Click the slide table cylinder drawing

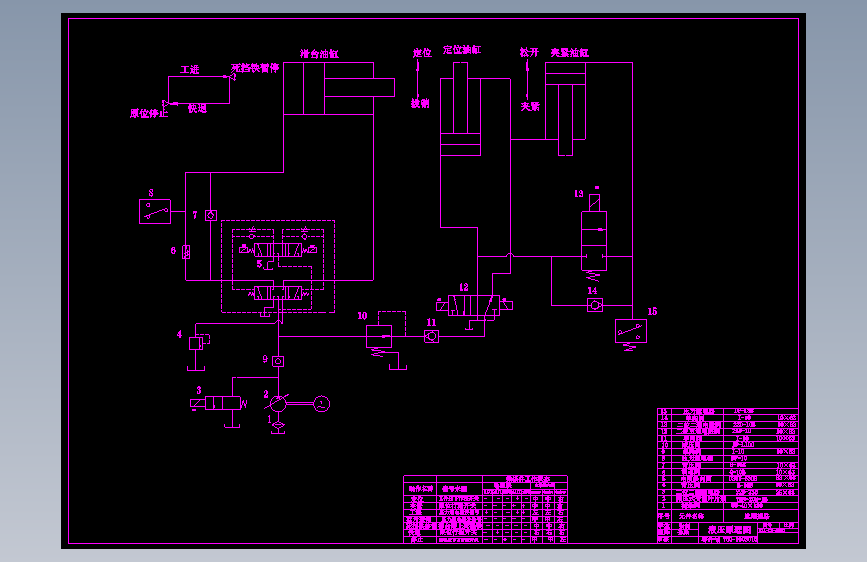(339, 89)
